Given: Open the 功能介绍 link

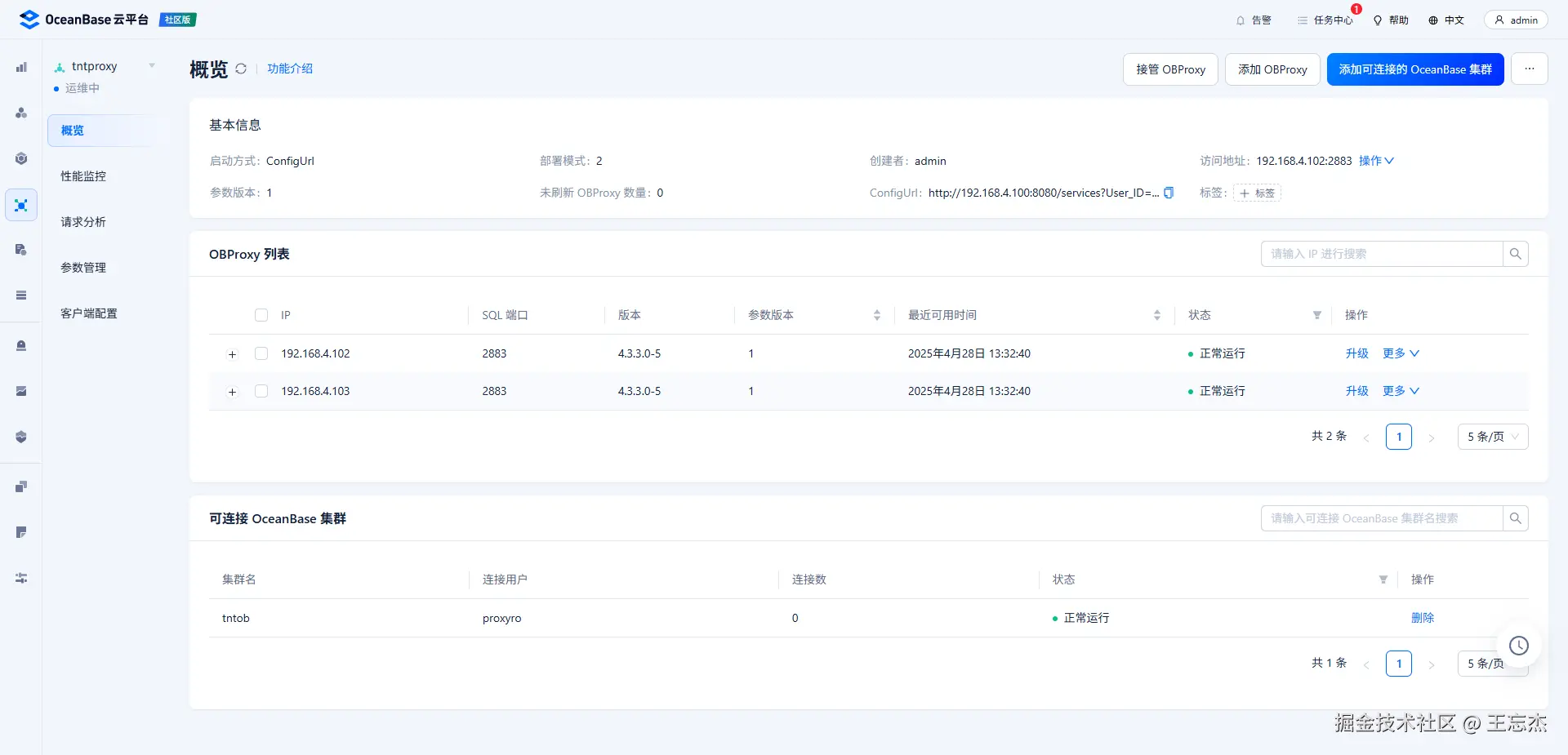Looking at the screenshot, I should point(290,69).
